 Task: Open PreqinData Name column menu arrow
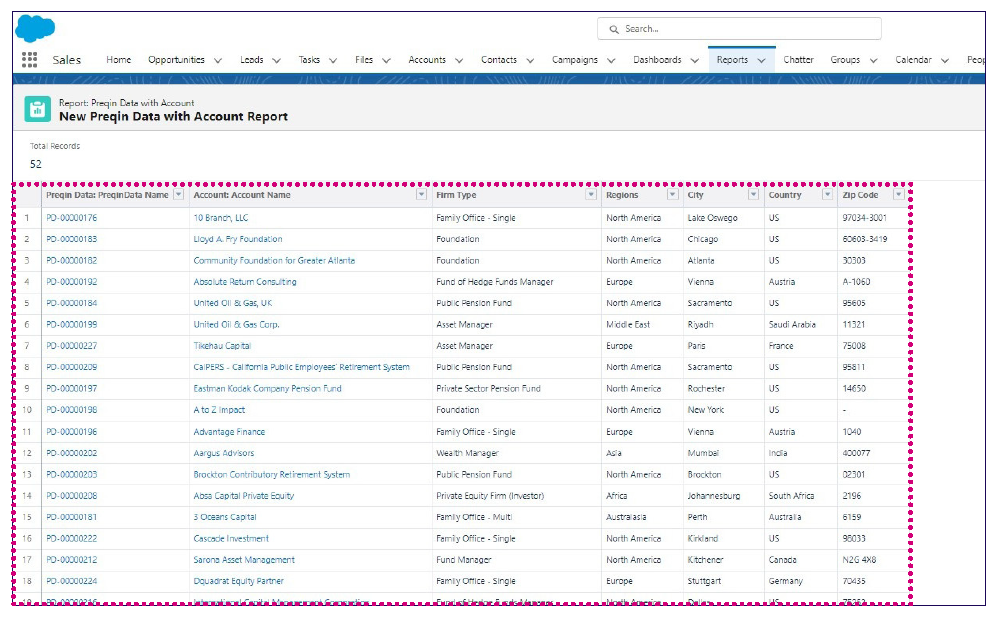pos(179,194)
